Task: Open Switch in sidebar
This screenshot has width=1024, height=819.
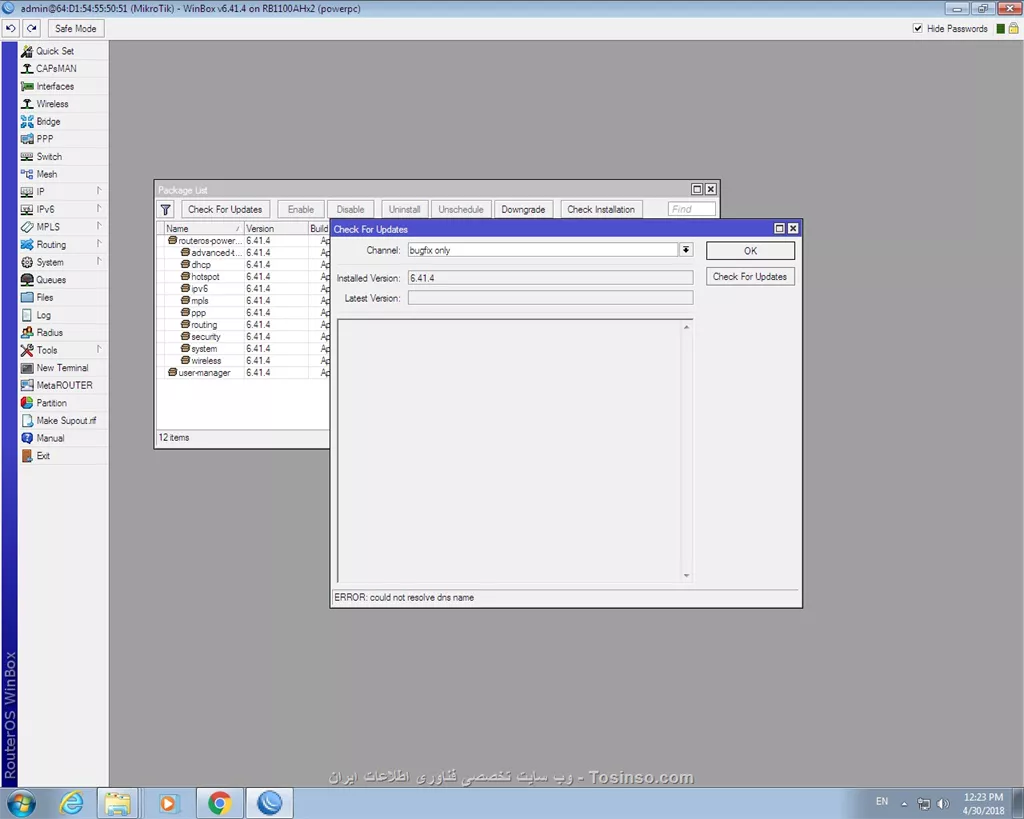Action: tap(63, 157)
